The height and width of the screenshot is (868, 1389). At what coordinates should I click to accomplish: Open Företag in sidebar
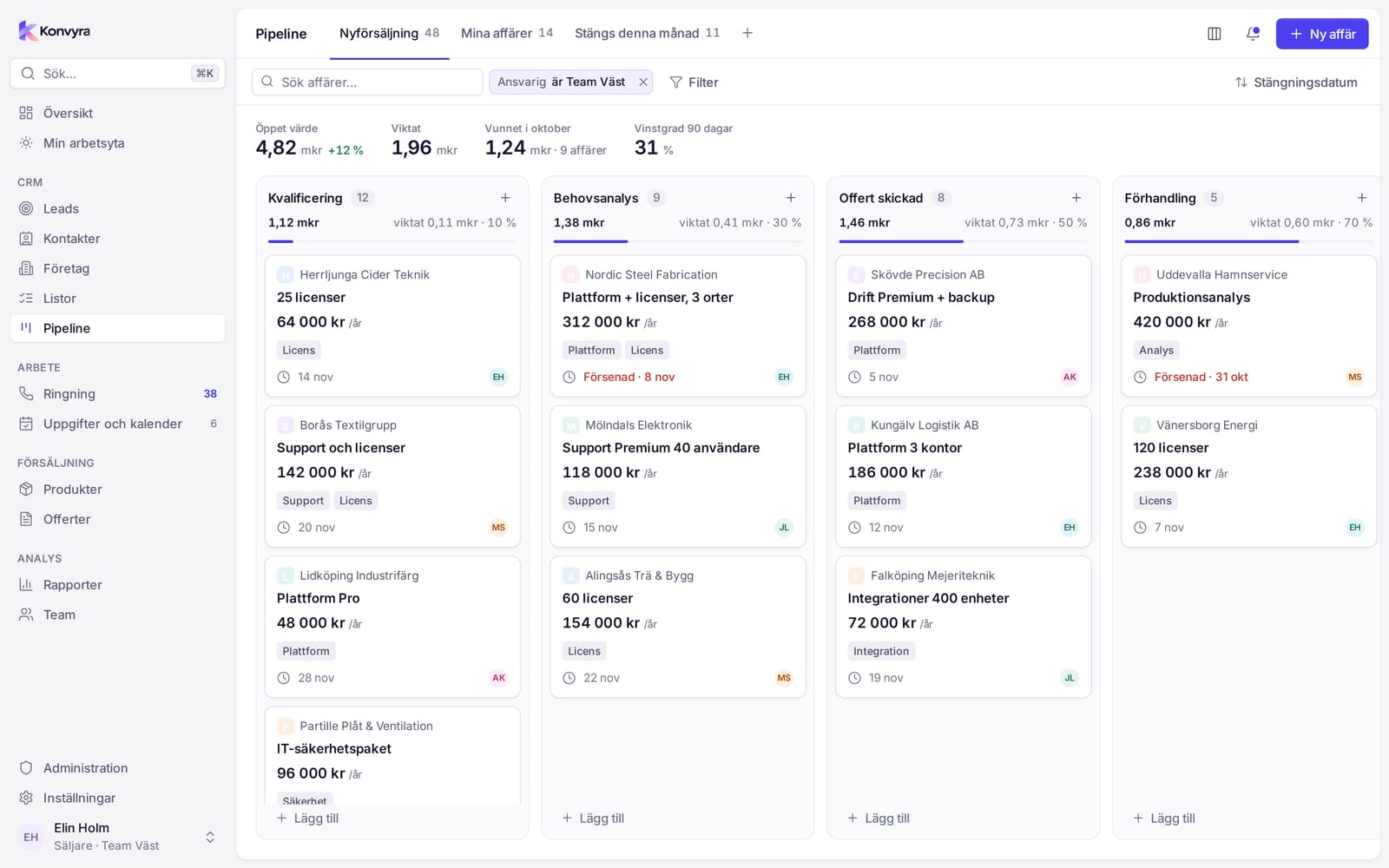pos(117,268)
